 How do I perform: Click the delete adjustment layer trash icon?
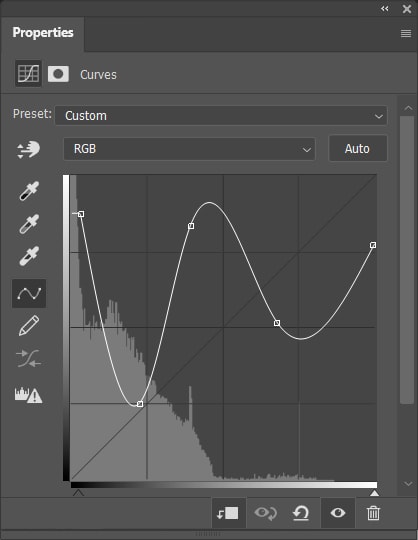(x=373, y=513)
